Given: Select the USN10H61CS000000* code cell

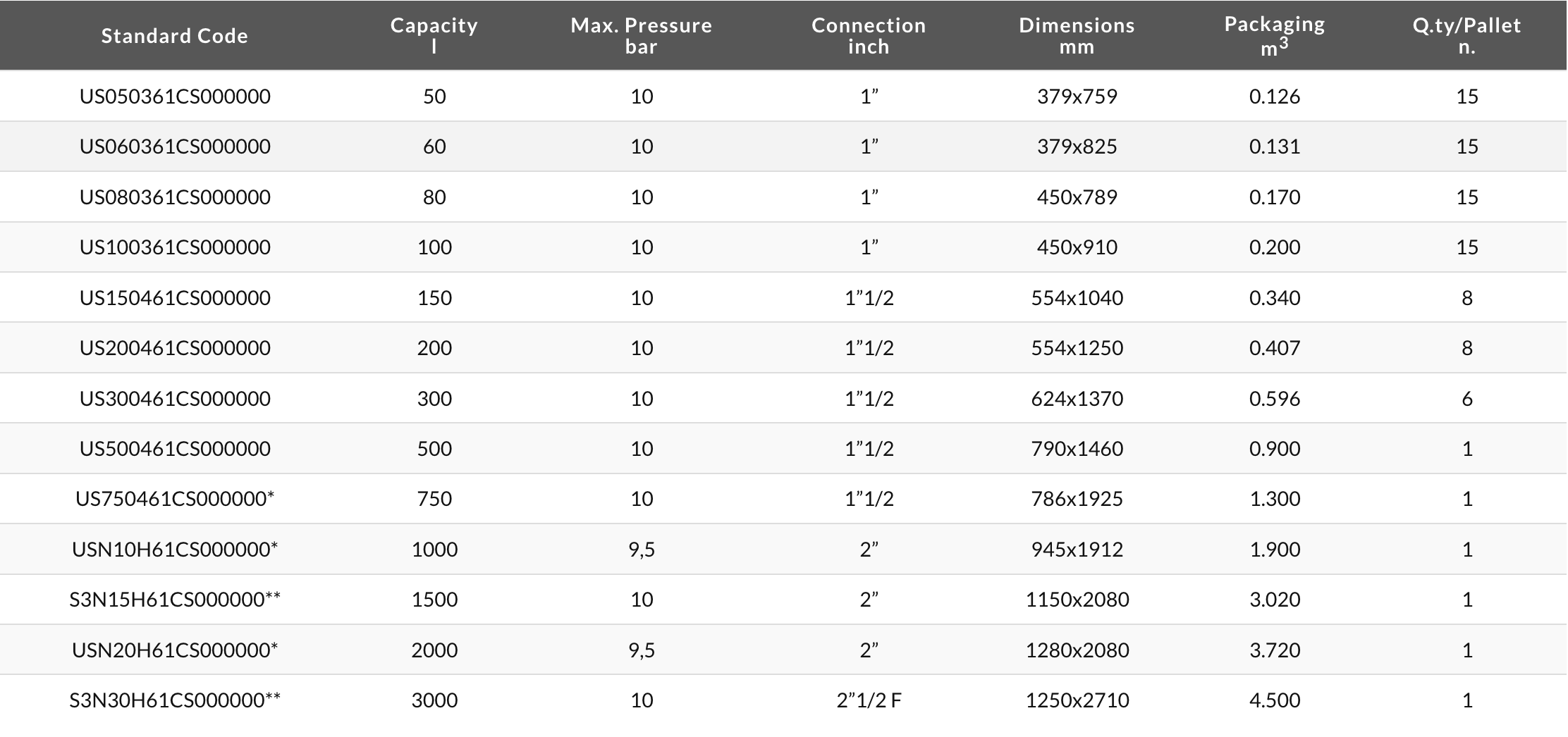Looking at the screenshot, I should coord(175,550).
